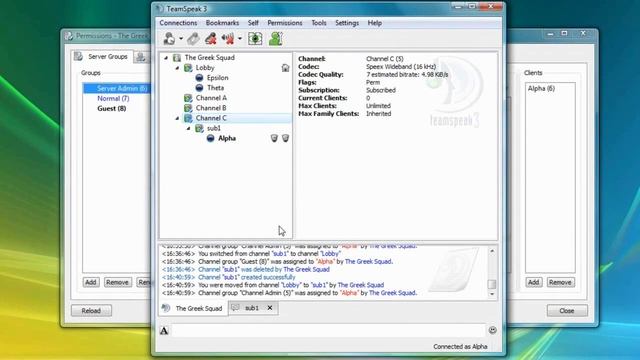Screen dimensions: 640x360
Task: Click Epsilon's client status icon
Action: (199, 78)
